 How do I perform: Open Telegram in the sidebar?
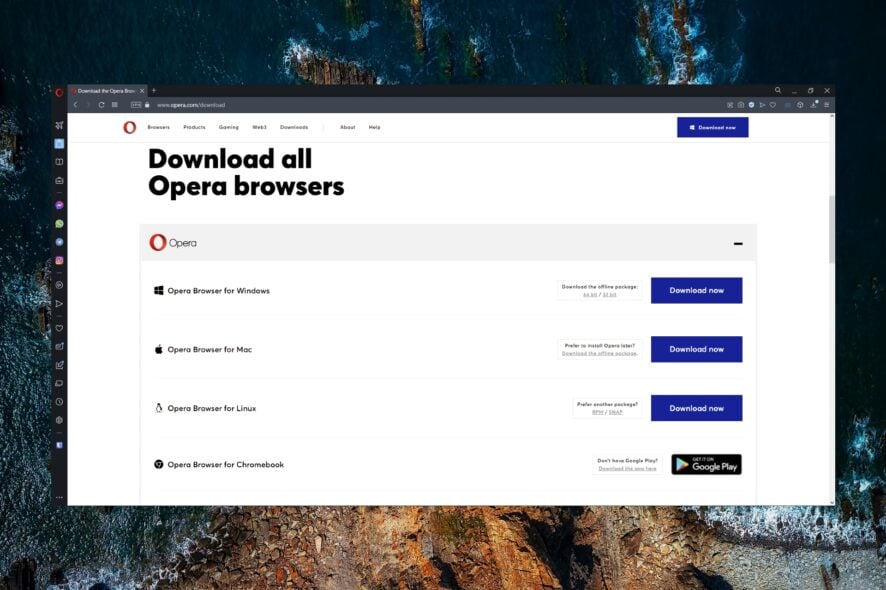pos(59,242)
